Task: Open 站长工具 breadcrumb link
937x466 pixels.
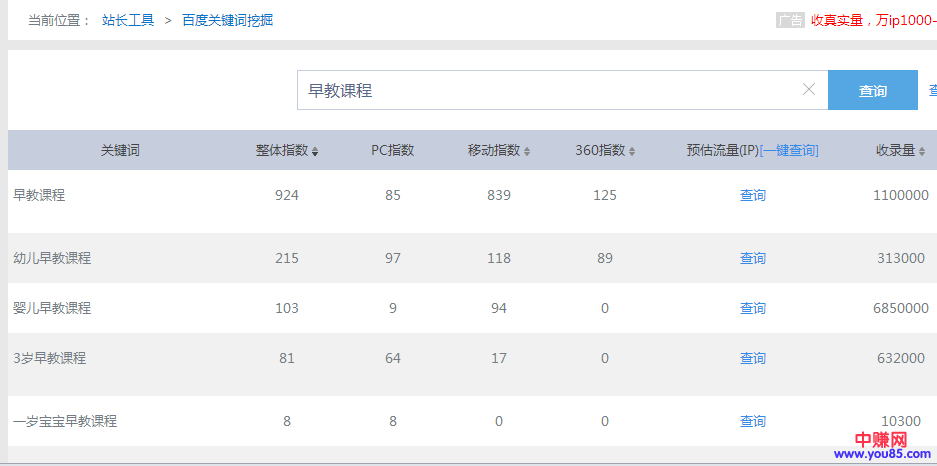Action: [x=128, y=20]
